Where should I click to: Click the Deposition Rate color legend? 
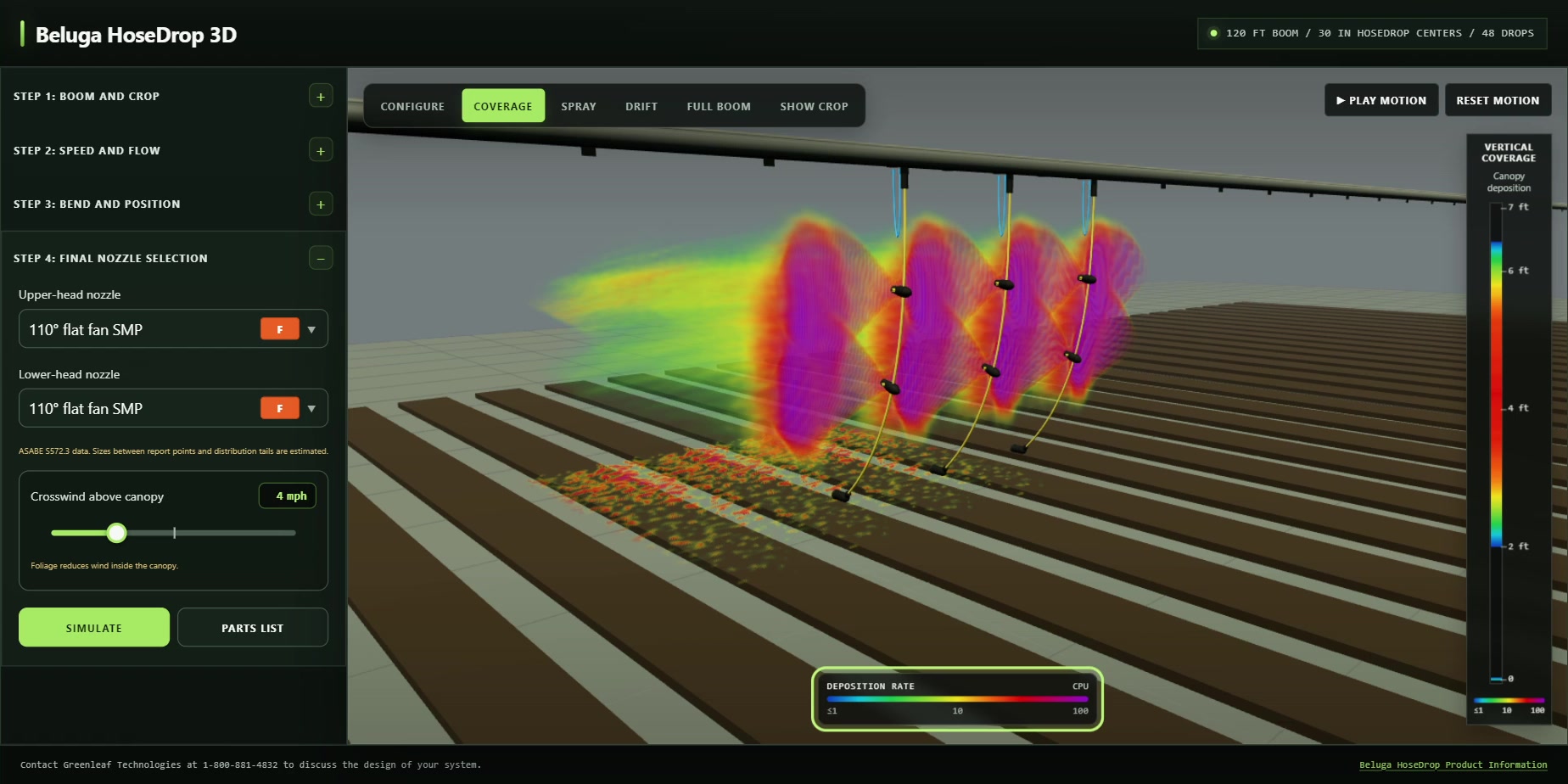click(957, 699)
